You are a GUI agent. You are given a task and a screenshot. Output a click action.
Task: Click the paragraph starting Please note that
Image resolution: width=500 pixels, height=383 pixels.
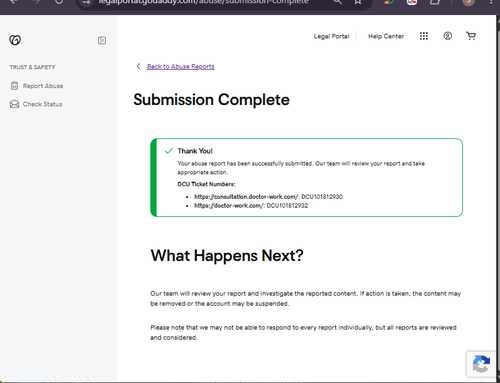[x=303, y=332]
